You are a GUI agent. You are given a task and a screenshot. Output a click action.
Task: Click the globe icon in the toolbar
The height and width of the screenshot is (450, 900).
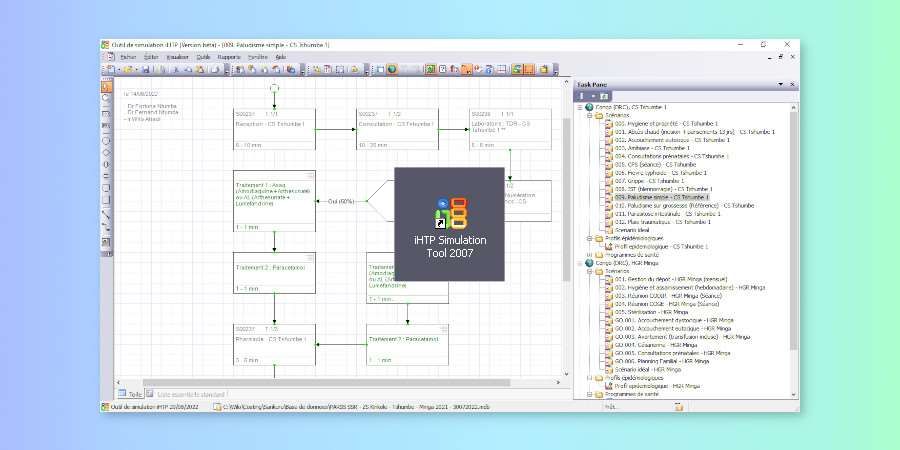392,69
